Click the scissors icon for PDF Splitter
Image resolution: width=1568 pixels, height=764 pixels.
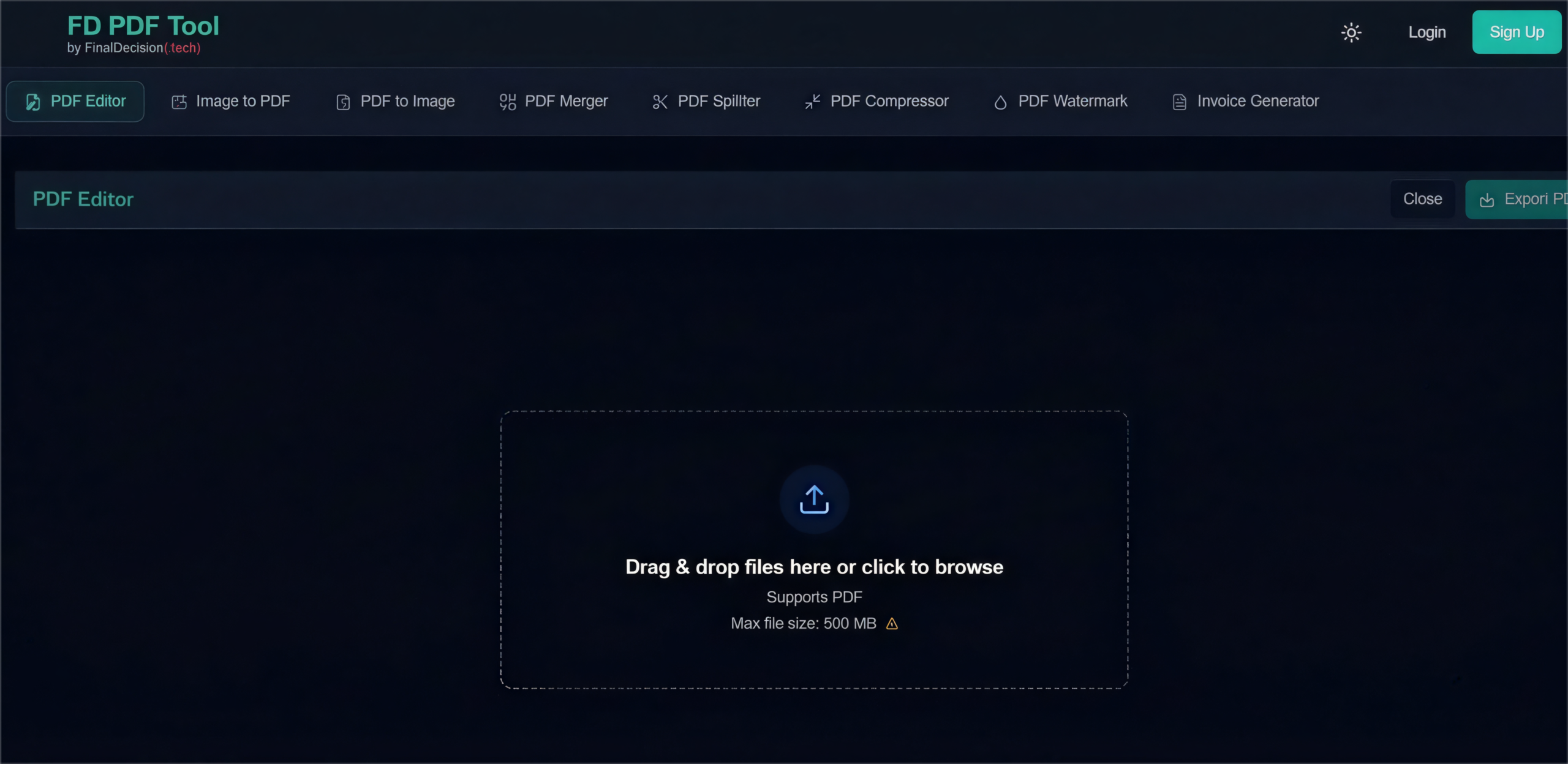(660, 102)
